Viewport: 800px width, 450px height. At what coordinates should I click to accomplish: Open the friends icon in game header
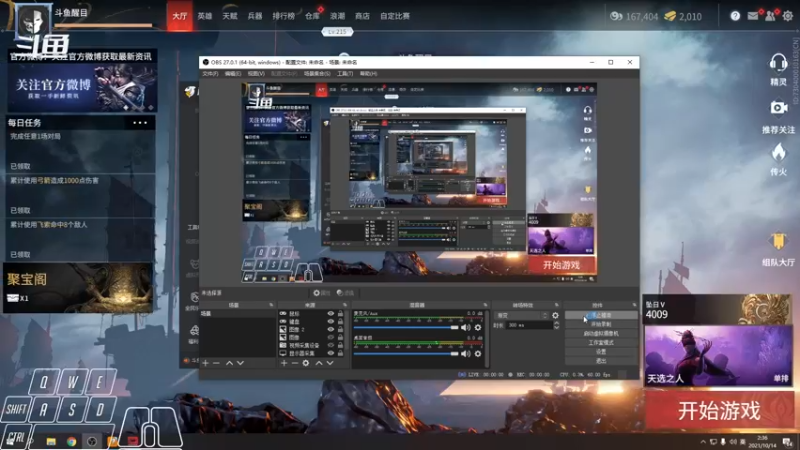tap(770, 16)
